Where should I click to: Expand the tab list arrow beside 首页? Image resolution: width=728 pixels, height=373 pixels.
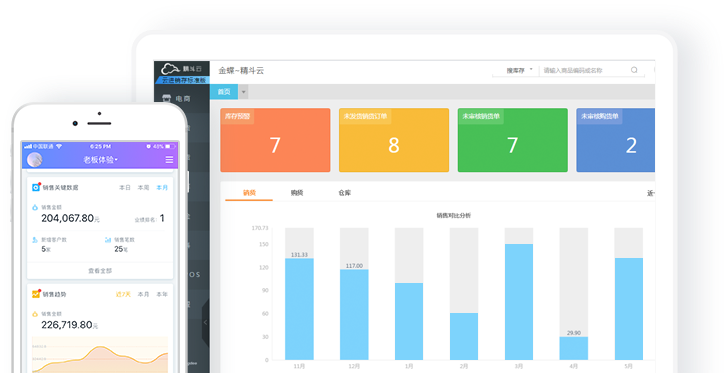pos(243,92)
